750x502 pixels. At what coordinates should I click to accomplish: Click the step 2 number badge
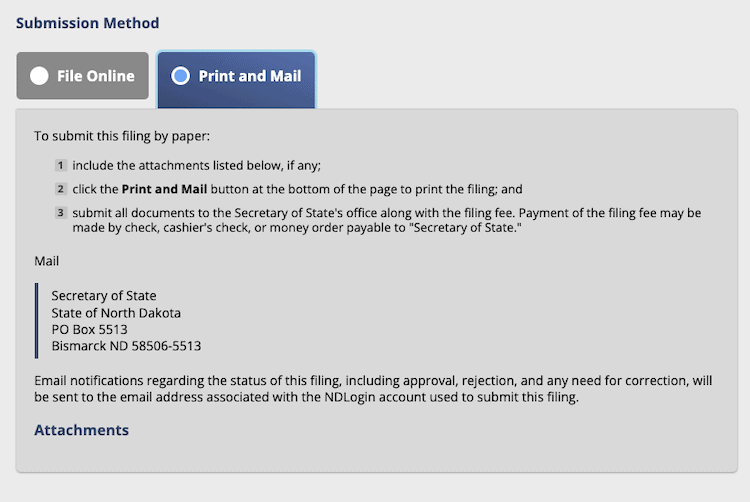tap(60, 188)
